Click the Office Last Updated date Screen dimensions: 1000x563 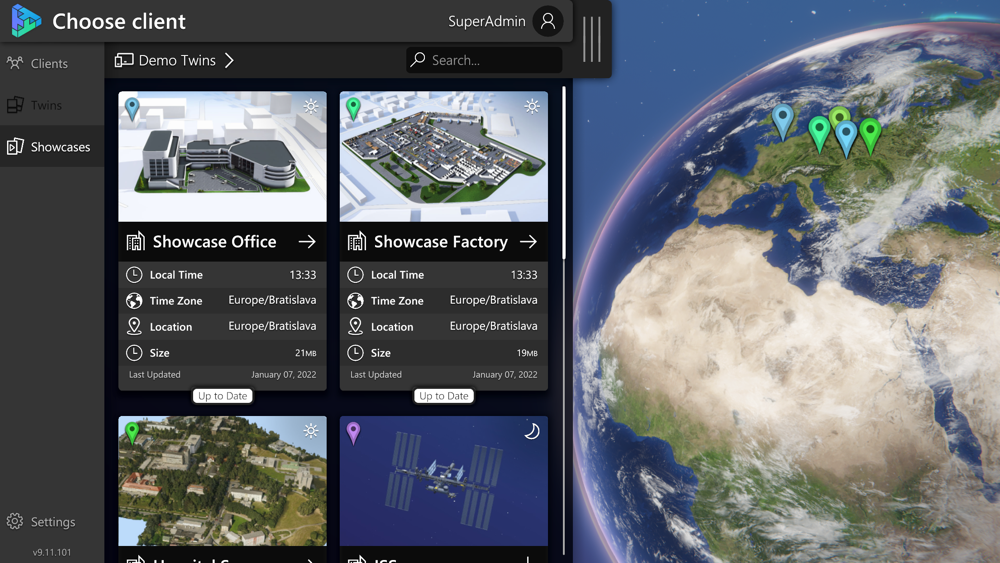pos(284,374)
